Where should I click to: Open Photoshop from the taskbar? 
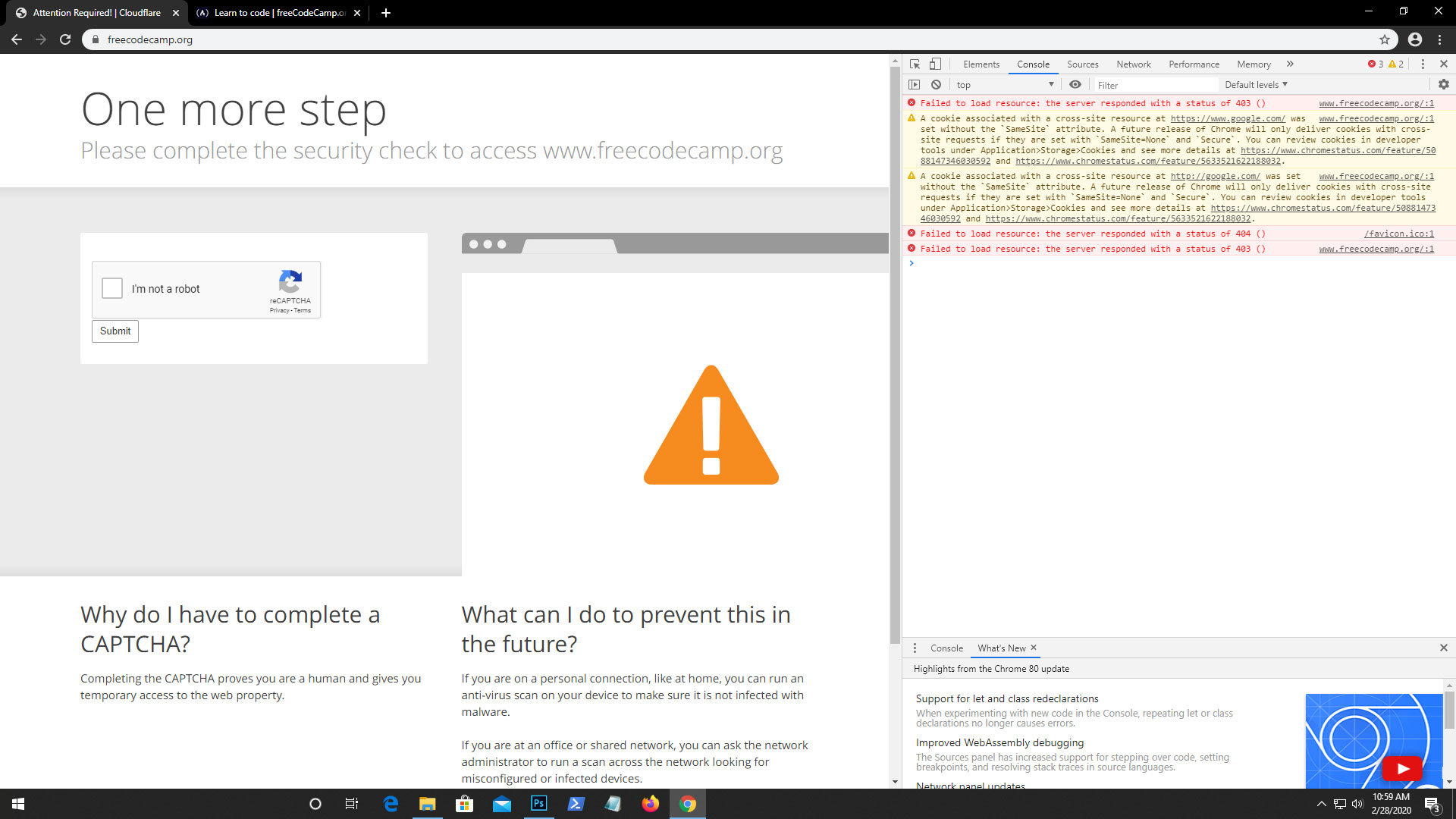pyautogui.click(x=538, y=804)
